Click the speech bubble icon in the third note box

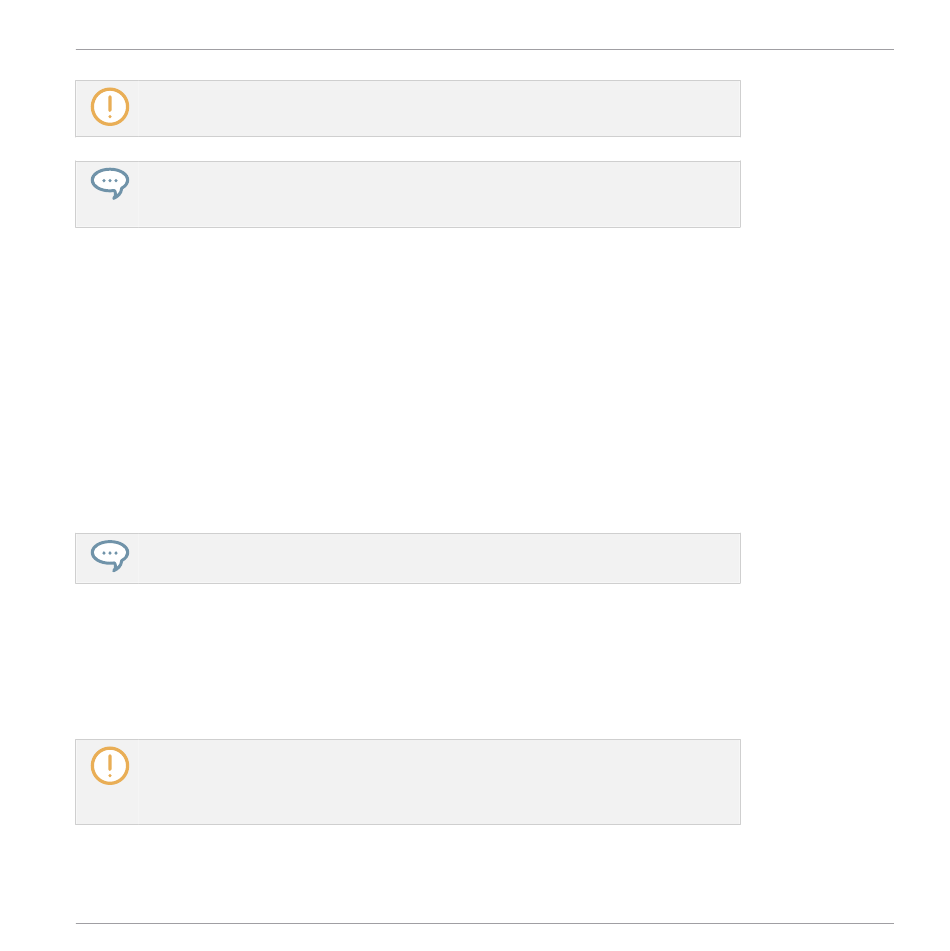pos(110,556)
